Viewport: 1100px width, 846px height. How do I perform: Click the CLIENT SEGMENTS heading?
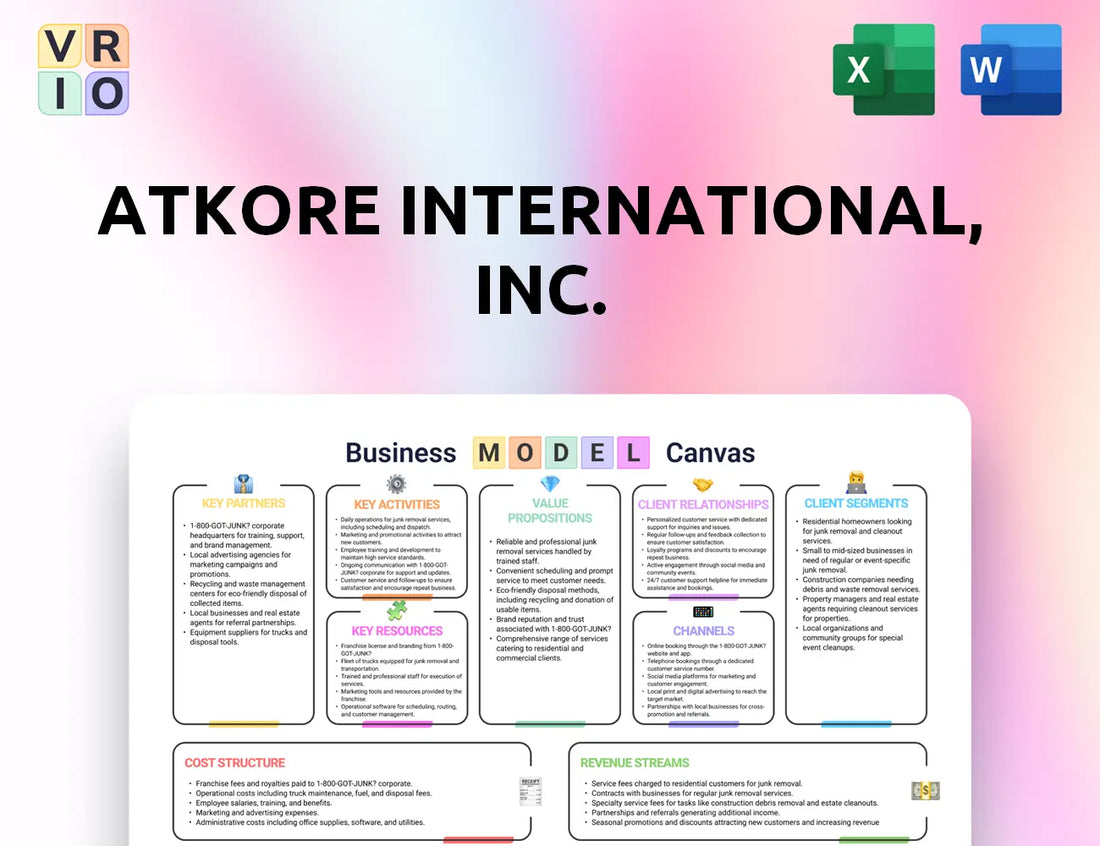[x=856, y=504]
